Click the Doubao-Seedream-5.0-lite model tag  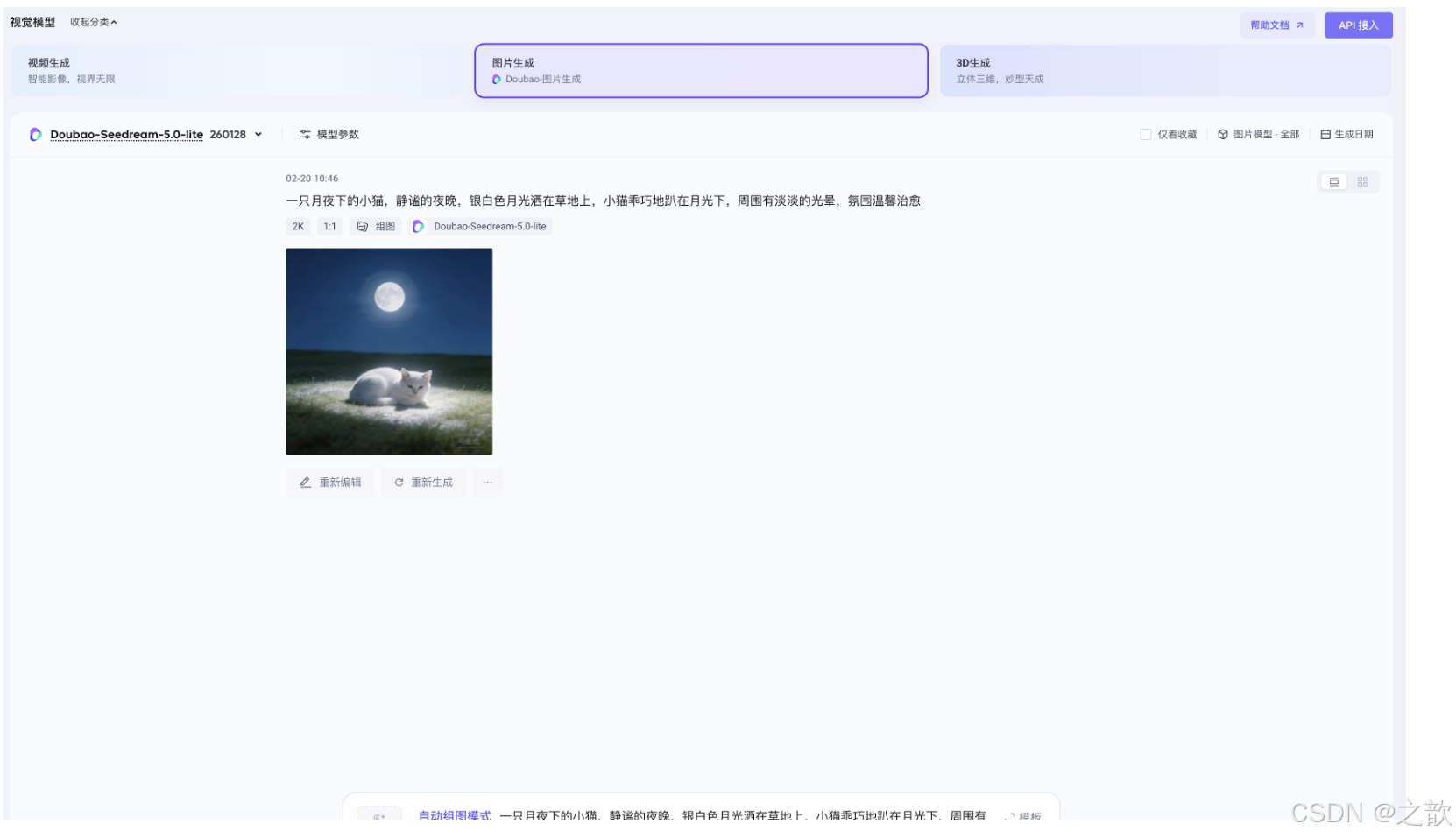tap(480, 226)
